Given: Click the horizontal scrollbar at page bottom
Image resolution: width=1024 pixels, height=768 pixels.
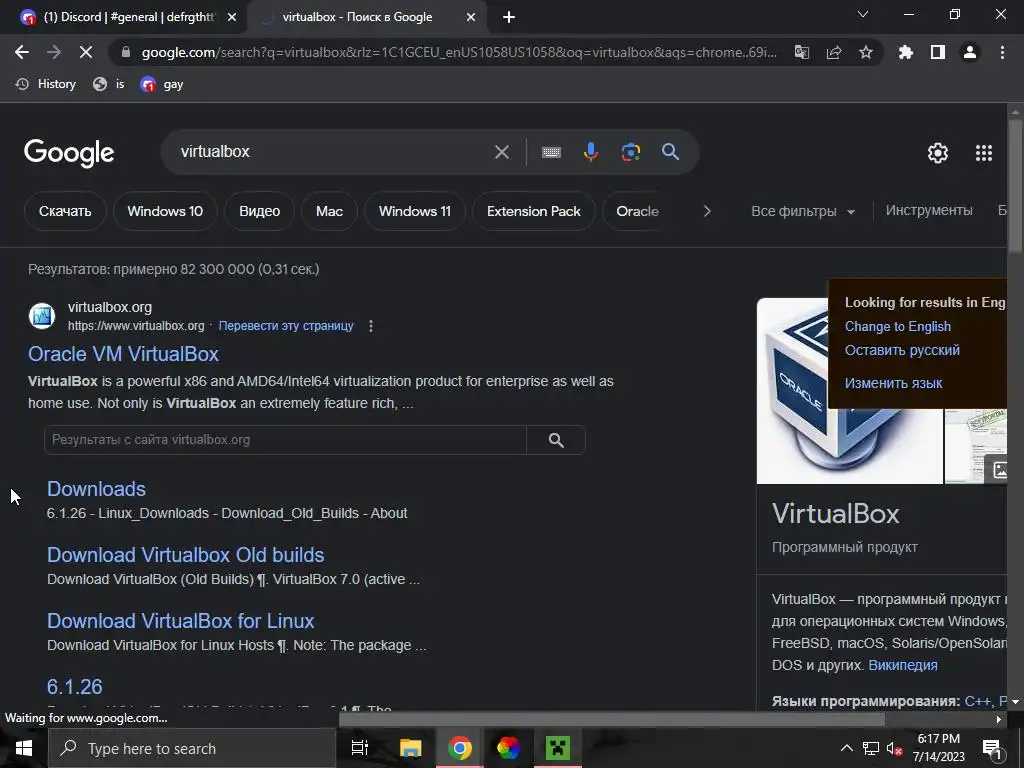Looking at the screenshot, I should pyautogui.click(x=612, y=720).
